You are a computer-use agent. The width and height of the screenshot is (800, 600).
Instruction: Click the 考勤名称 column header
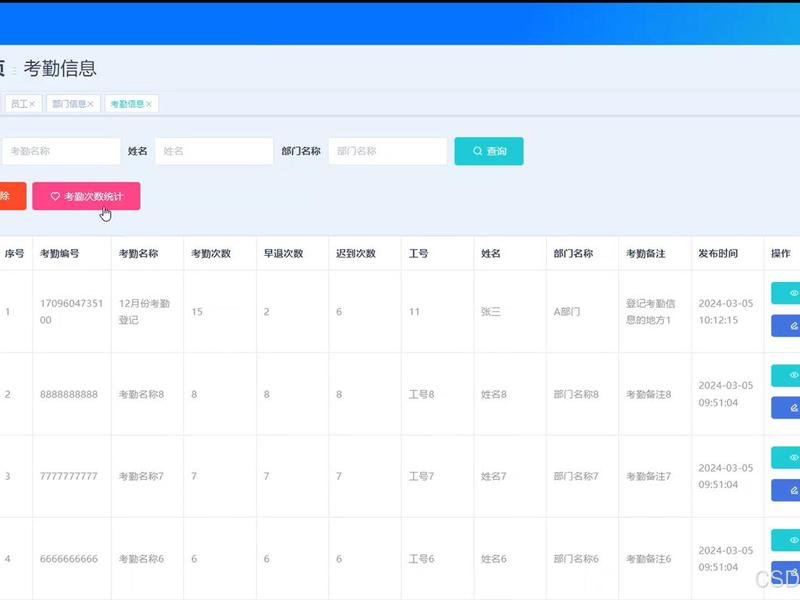click(138, 254)
